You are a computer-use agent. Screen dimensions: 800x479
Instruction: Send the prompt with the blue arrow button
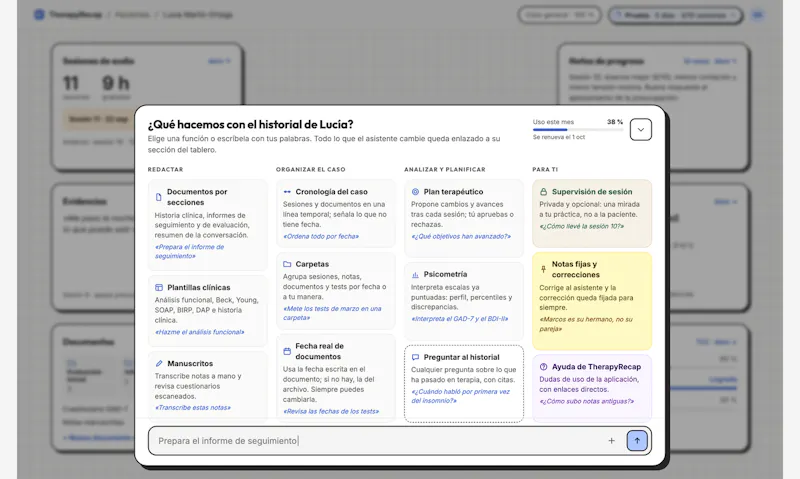(x=637, y=441)
